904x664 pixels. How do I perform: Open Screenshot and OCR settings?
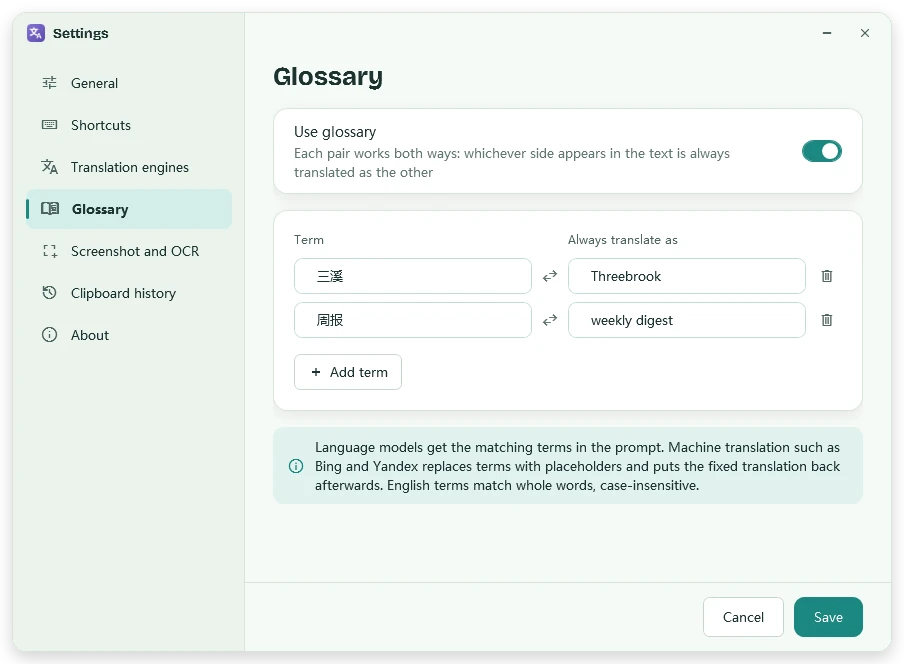coord(129,251)
